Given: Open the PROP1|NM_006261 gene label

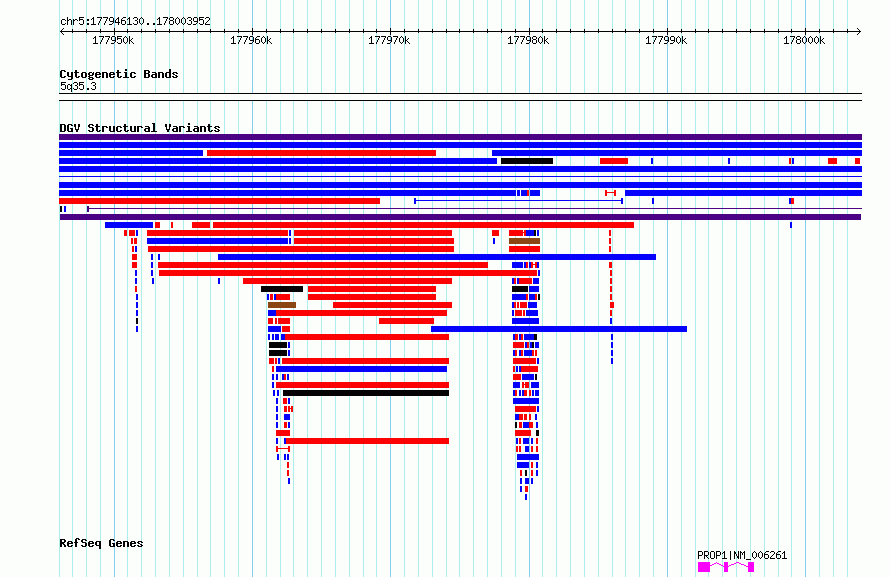Looking at the screenshot, I should point(742,555).
